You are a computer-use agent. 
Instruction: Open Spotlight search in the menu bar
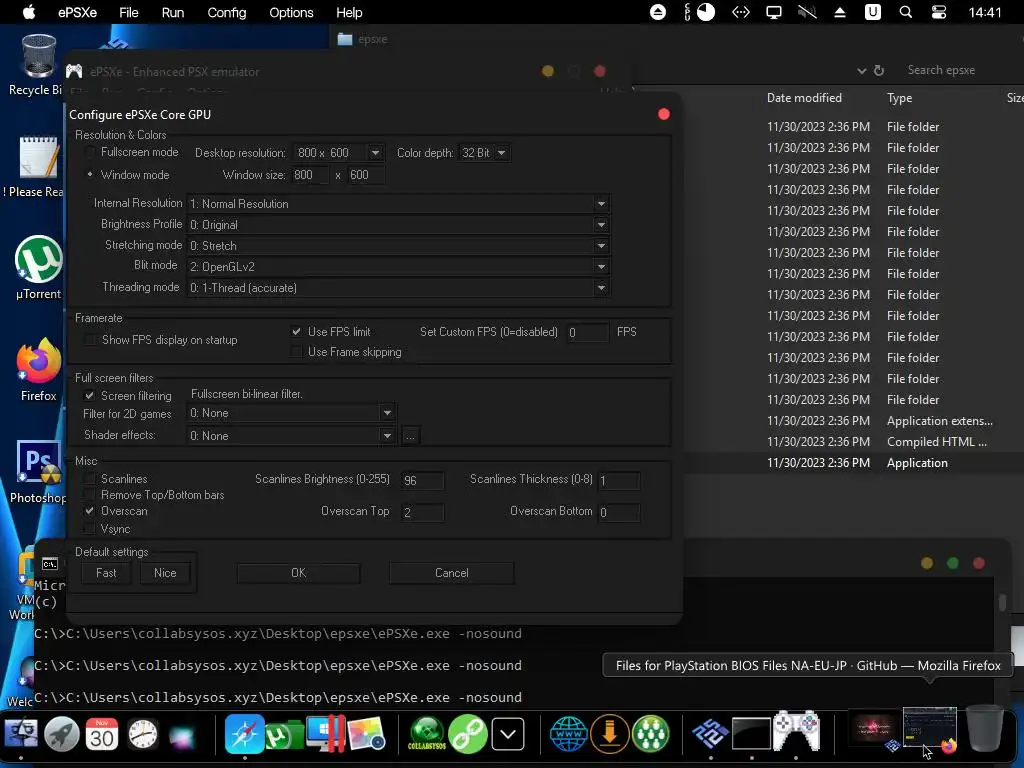point(906,12)
